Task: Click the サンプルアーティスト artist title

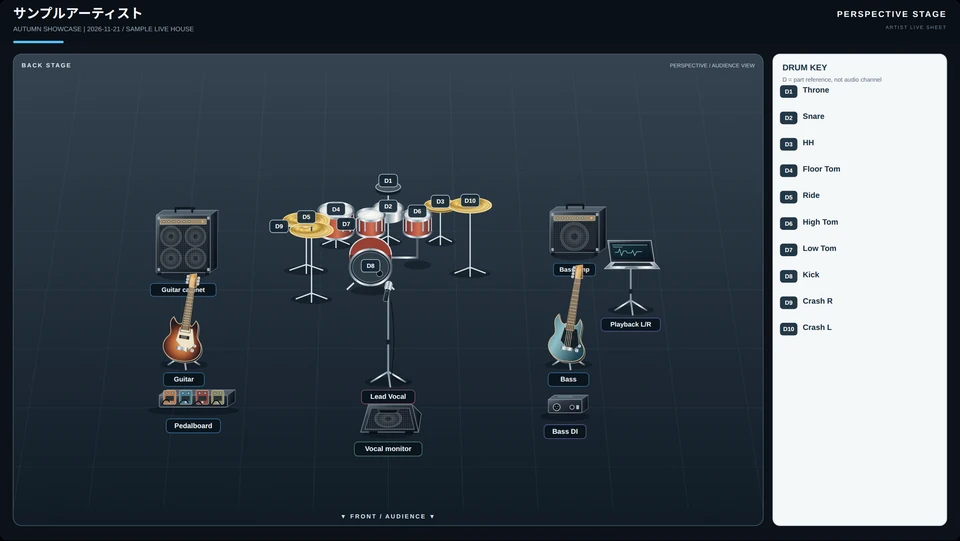Action: [78, 13]
